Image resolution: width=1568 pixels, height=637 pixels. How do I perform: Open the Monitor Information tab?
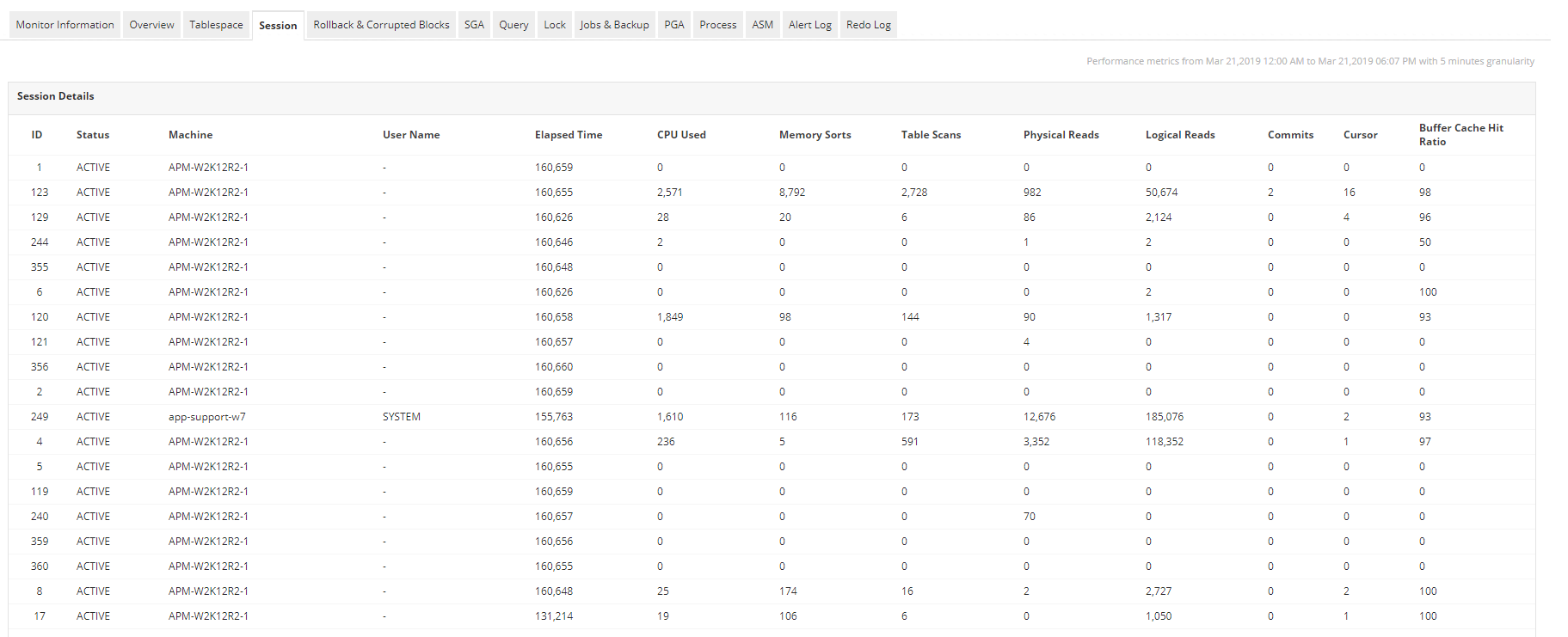[x=65, y=25]
